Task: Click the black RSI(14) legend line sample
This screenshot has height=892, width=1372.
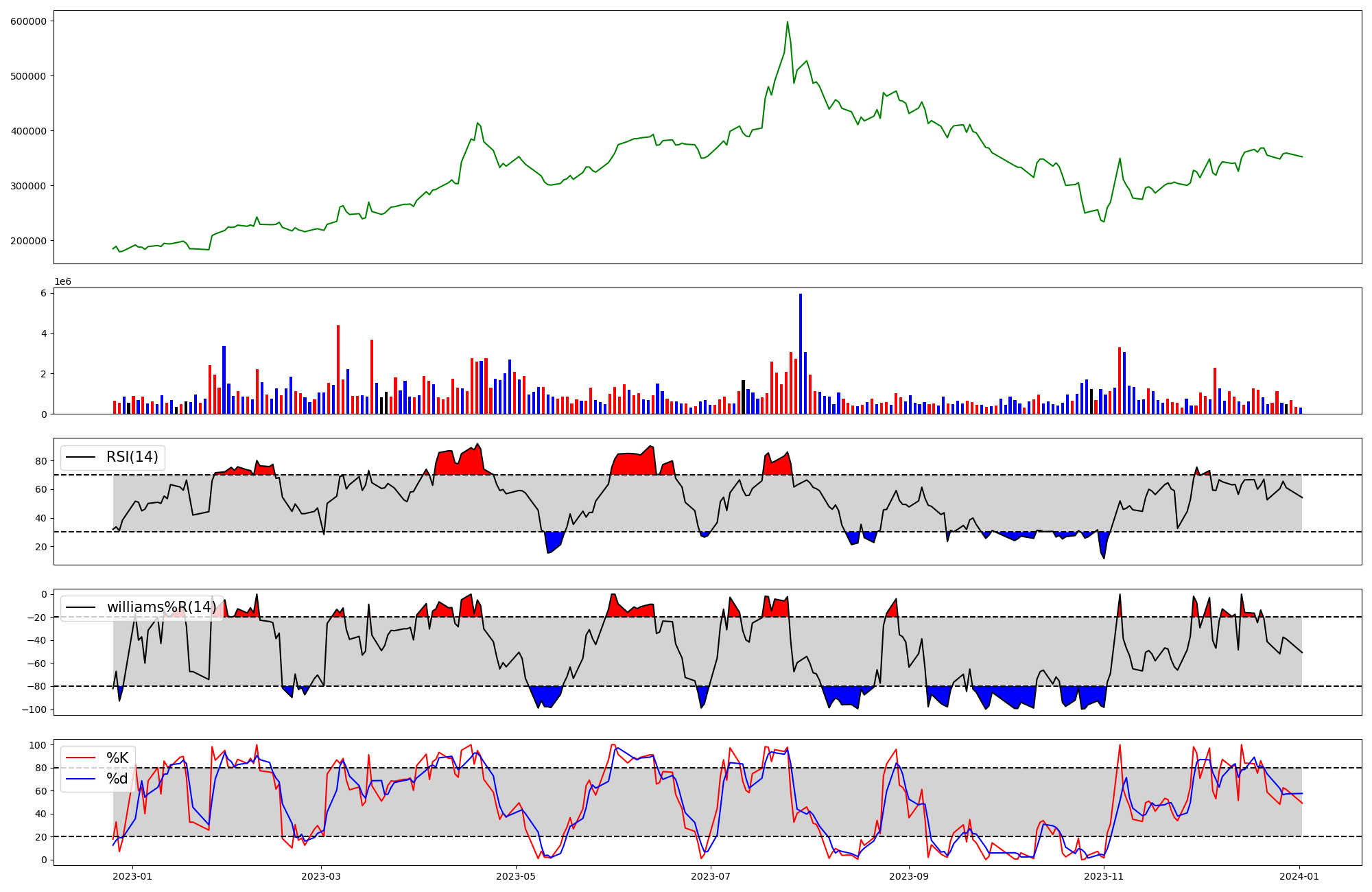Action: (x=80, y=458)
